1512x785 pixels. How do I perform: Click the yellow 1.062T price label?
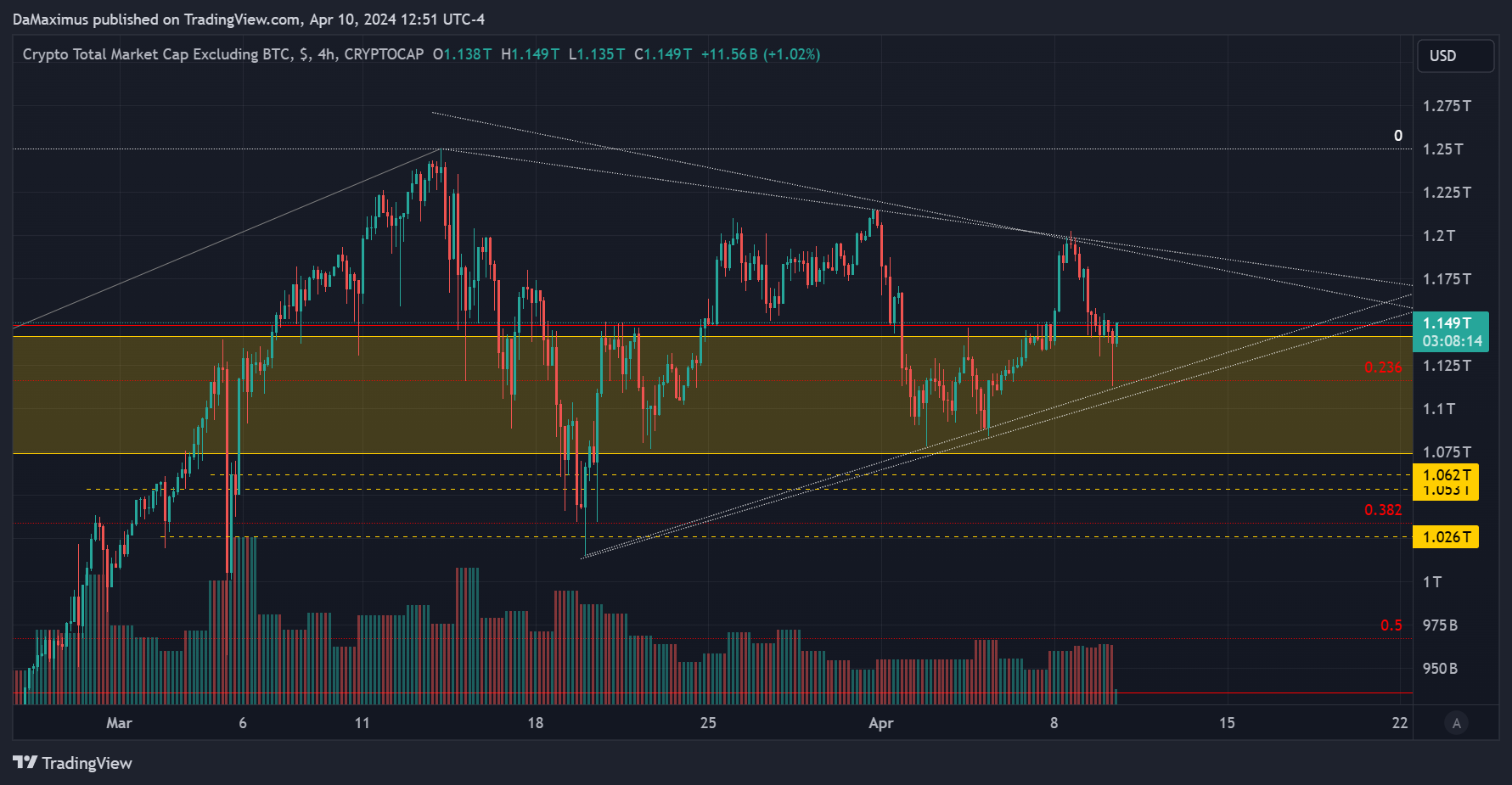pyautogui.click(x=1447, y=474)
